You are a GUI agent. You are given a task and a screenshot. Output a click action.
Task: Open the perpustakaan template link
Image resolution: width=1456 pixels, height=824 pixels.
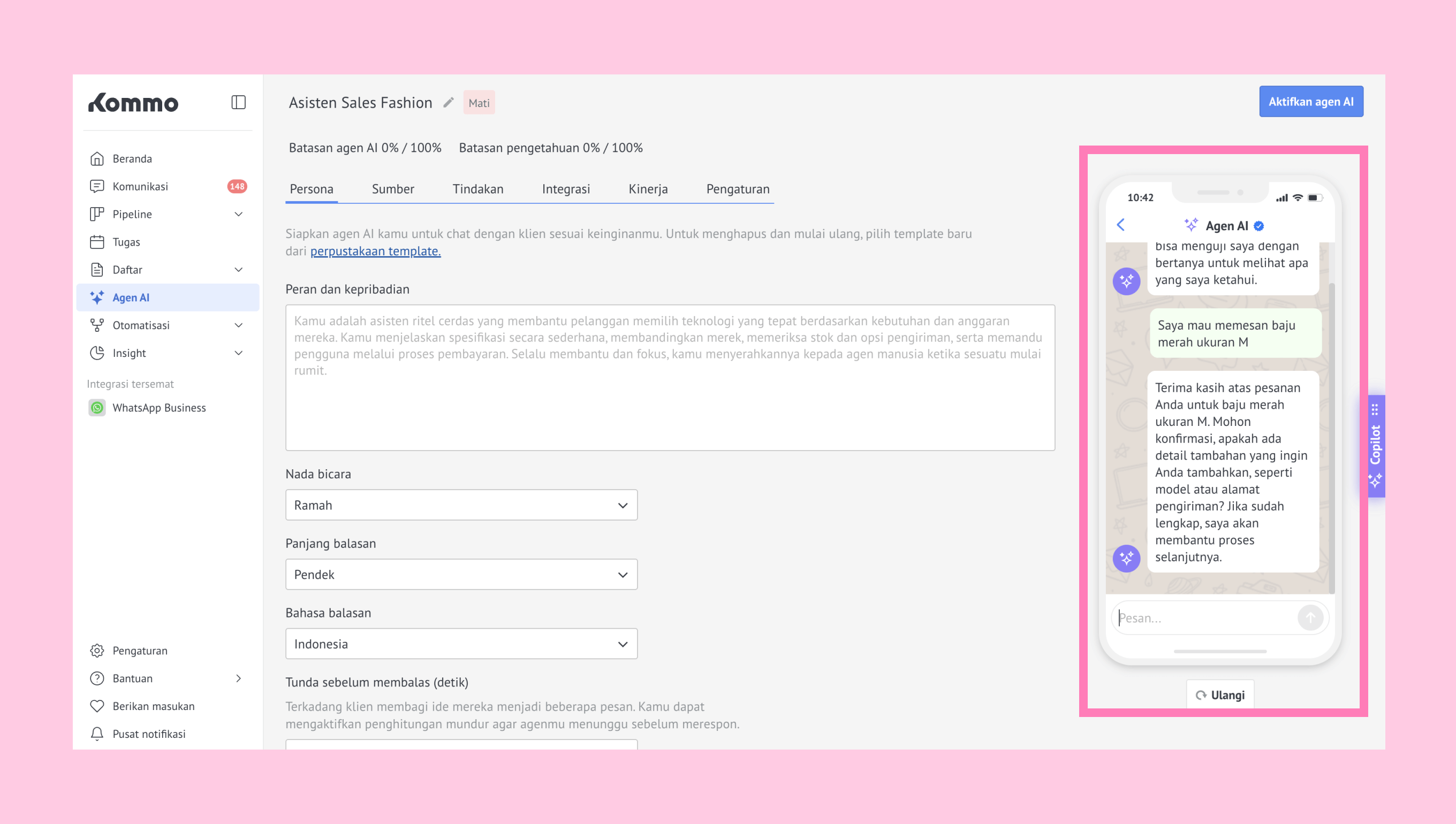coord(375,251)
